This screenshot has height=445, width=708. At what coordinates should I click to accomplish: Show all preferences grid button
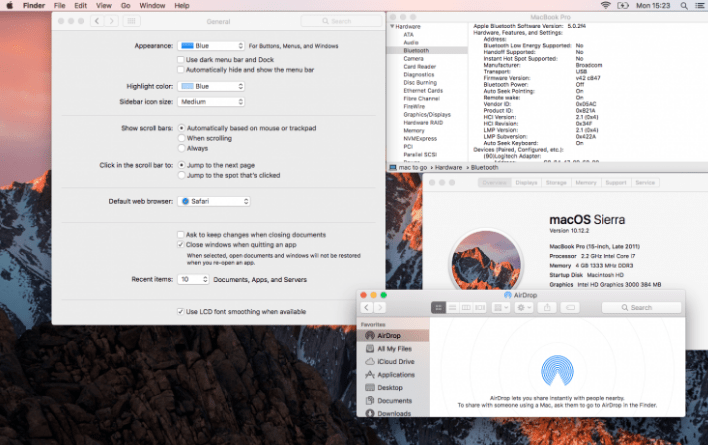coord(131,21)
